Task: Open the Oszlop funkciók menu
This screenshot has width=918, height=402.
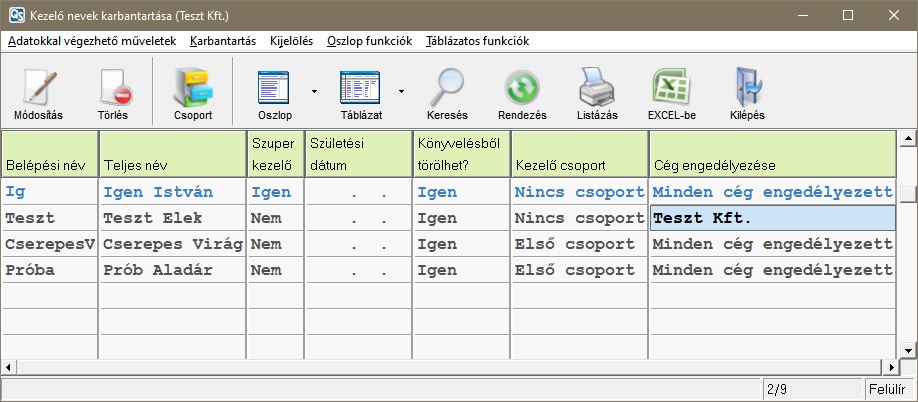Action: 371,41
